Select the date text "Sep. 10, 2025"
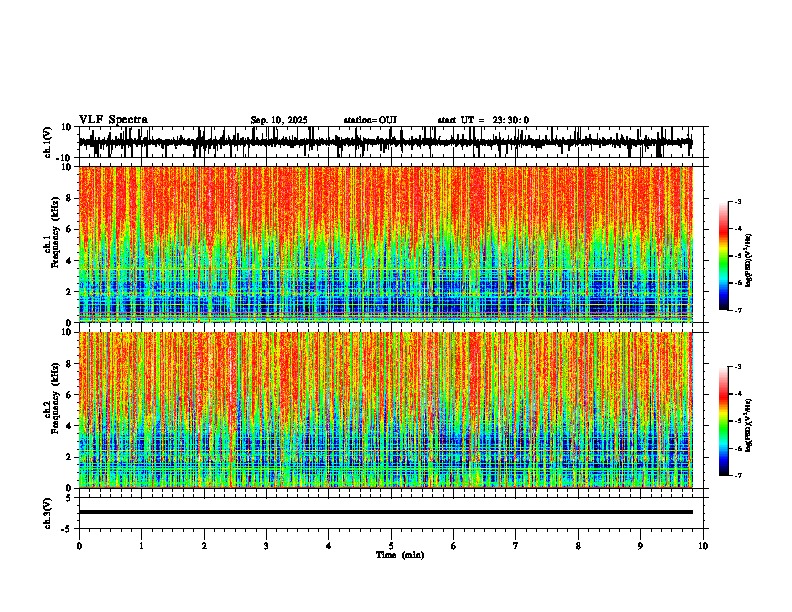This screenshot has height=612, width=792. pyautogui.click(x=279, y=120)
